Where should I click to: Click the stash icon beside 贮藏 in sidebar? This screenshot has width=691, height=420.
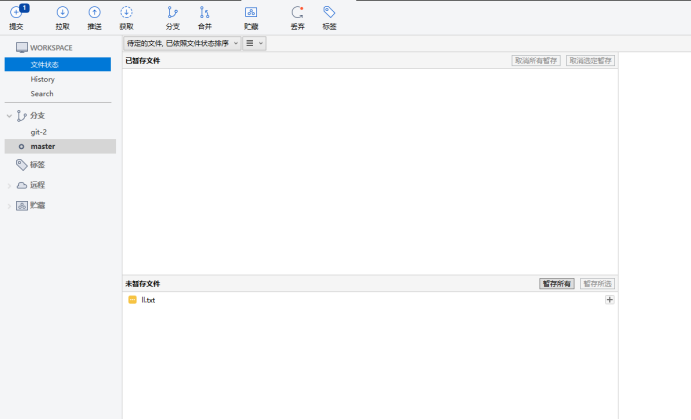[x=22, y=205]
